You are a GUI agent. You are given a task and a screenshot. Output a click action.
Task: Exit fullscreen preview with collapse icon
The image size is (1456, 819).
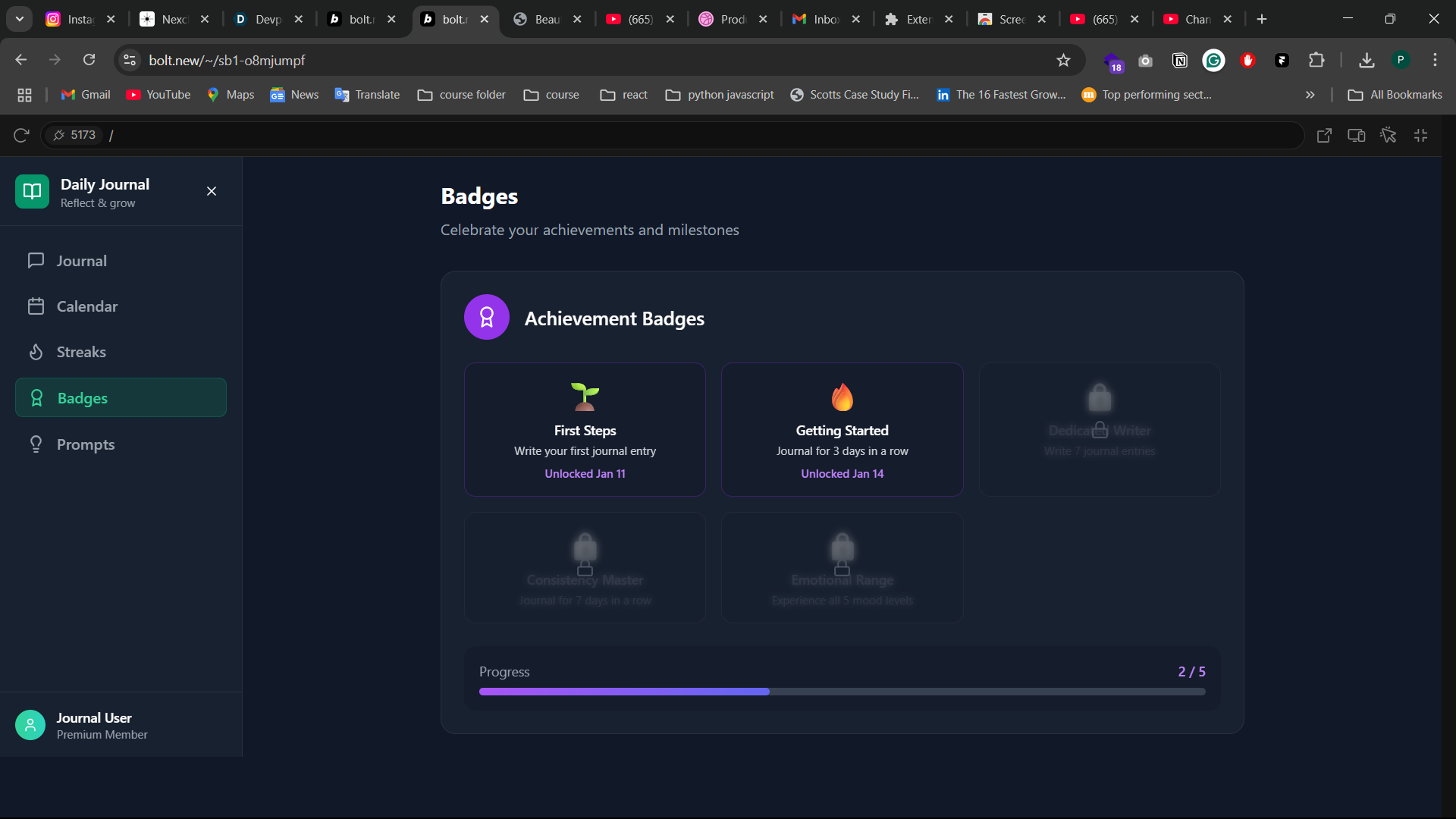[1420, 135]
